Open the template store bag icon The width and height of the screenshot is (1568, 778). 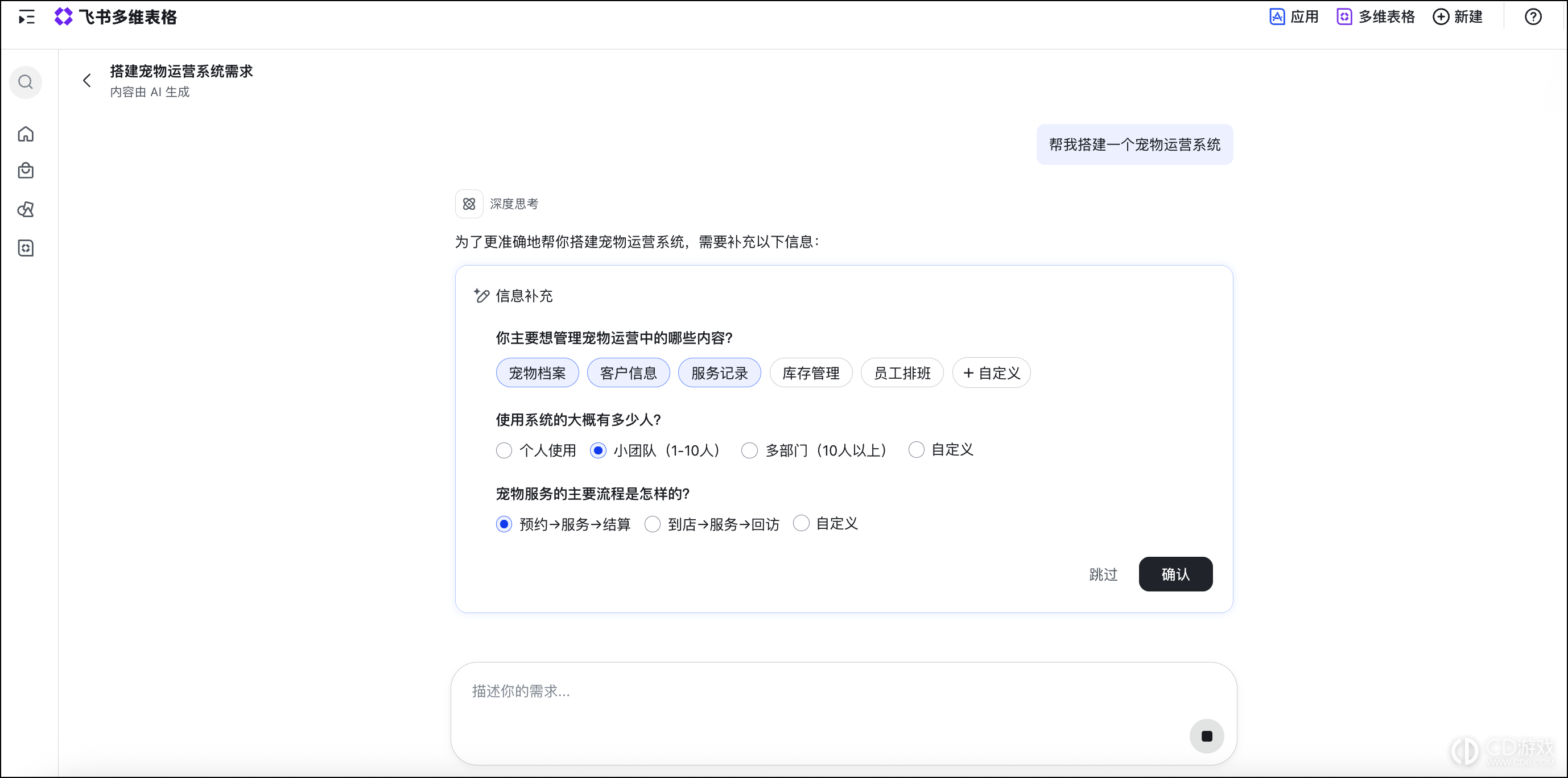click(26, 171)
